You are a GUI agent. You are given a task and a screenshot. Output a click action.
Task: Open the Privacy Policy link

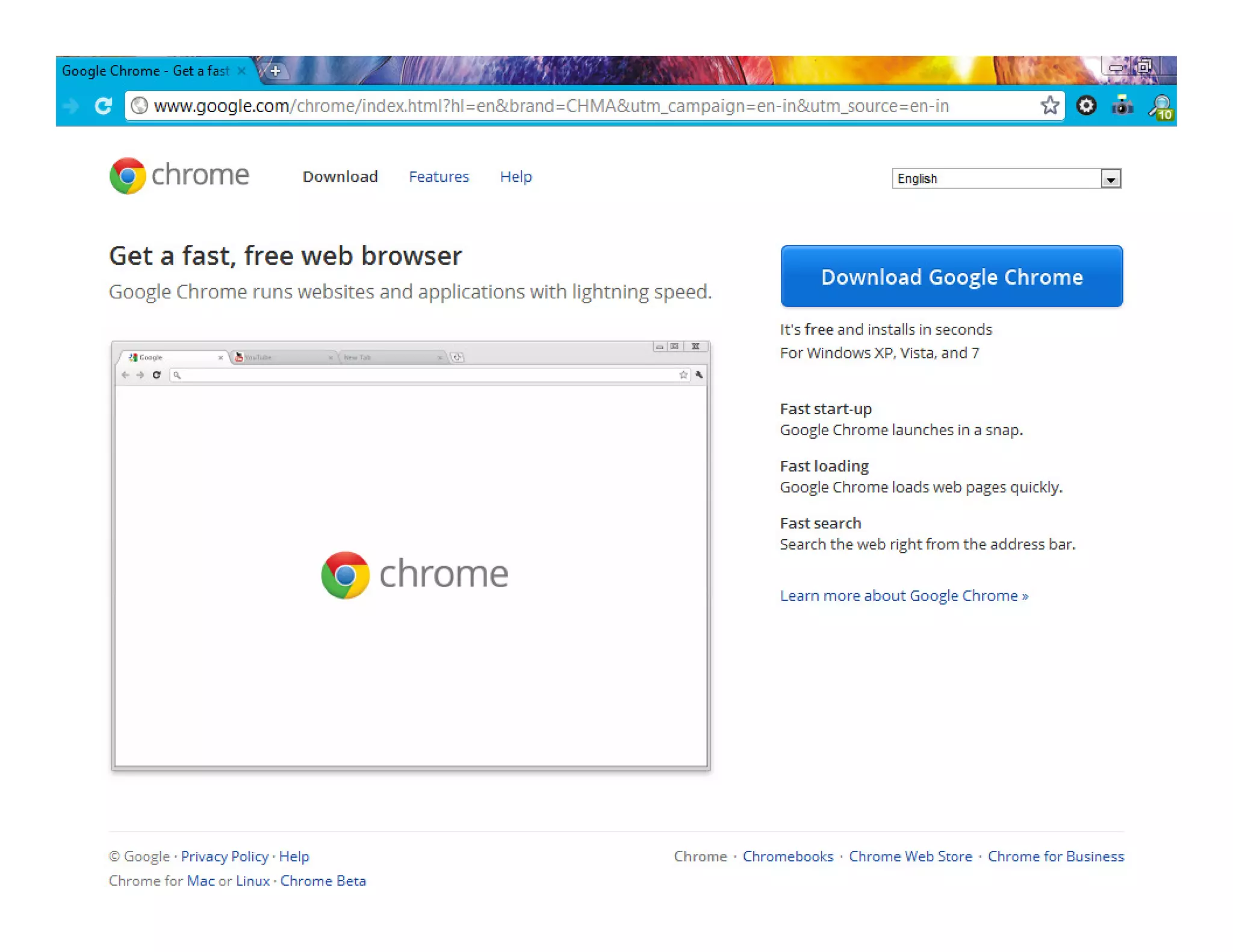(225, 856)
